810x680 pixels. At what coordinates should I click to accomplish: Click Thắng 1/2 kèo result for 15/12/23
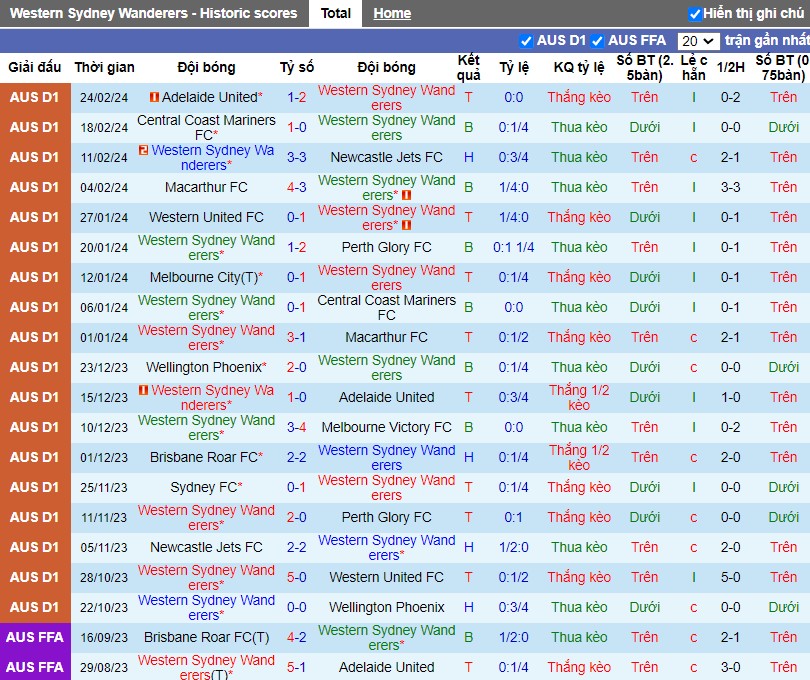pos(579,397)
